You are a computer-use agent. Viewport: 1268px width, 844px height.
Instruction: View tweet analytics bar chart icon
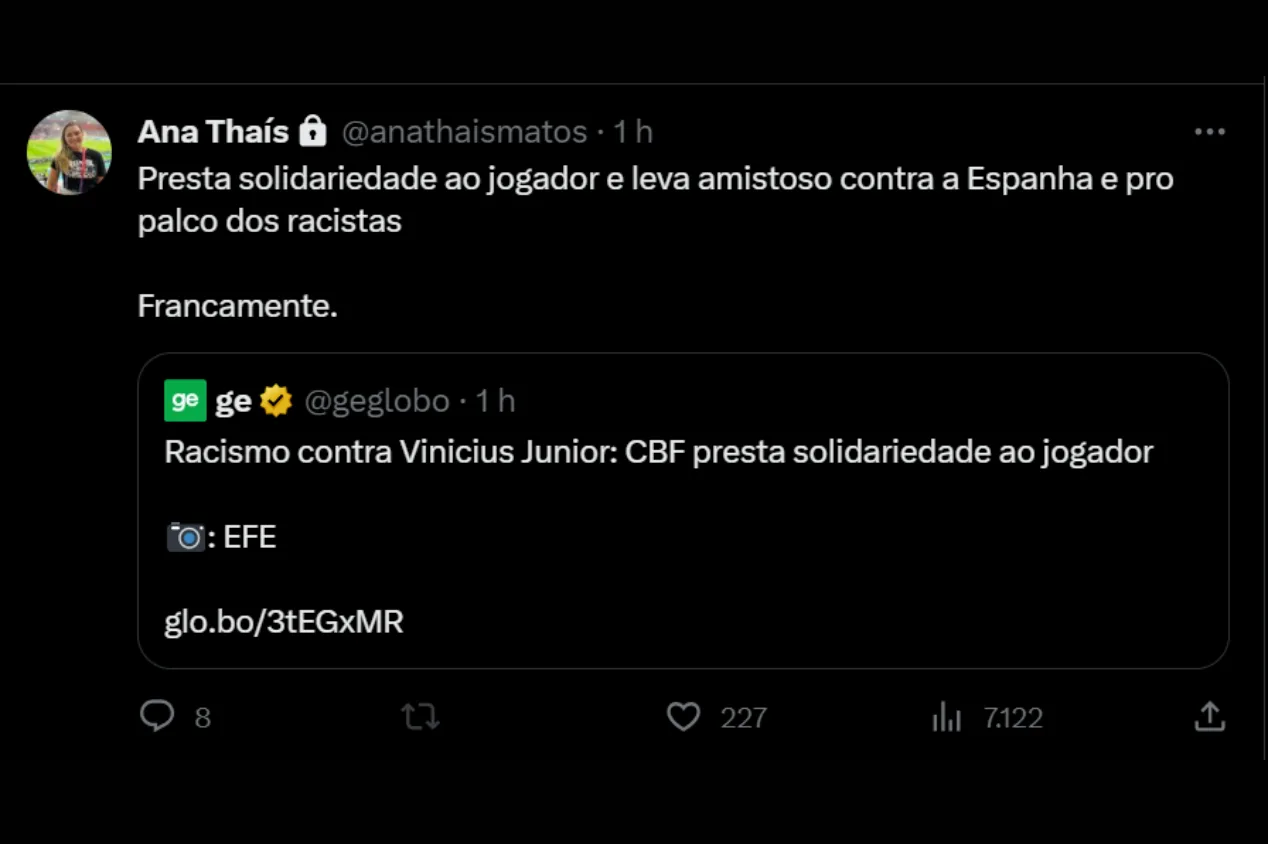946,716
